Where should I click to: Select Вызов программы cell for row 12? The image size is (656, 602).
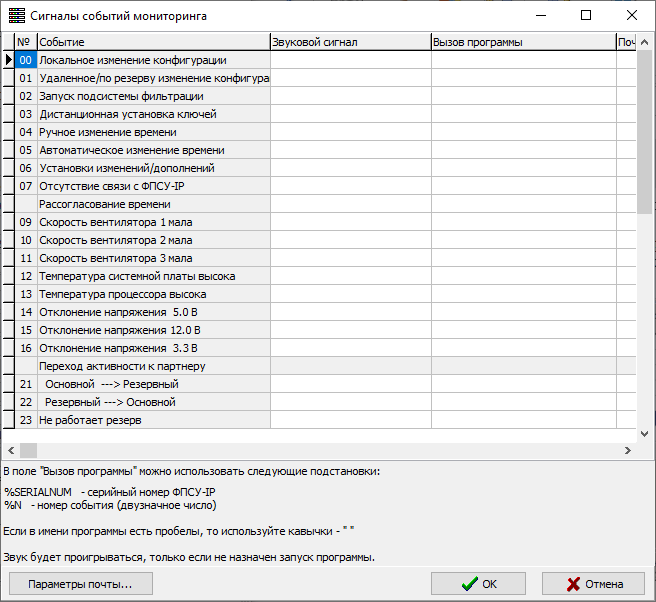(x=523, y=276)
